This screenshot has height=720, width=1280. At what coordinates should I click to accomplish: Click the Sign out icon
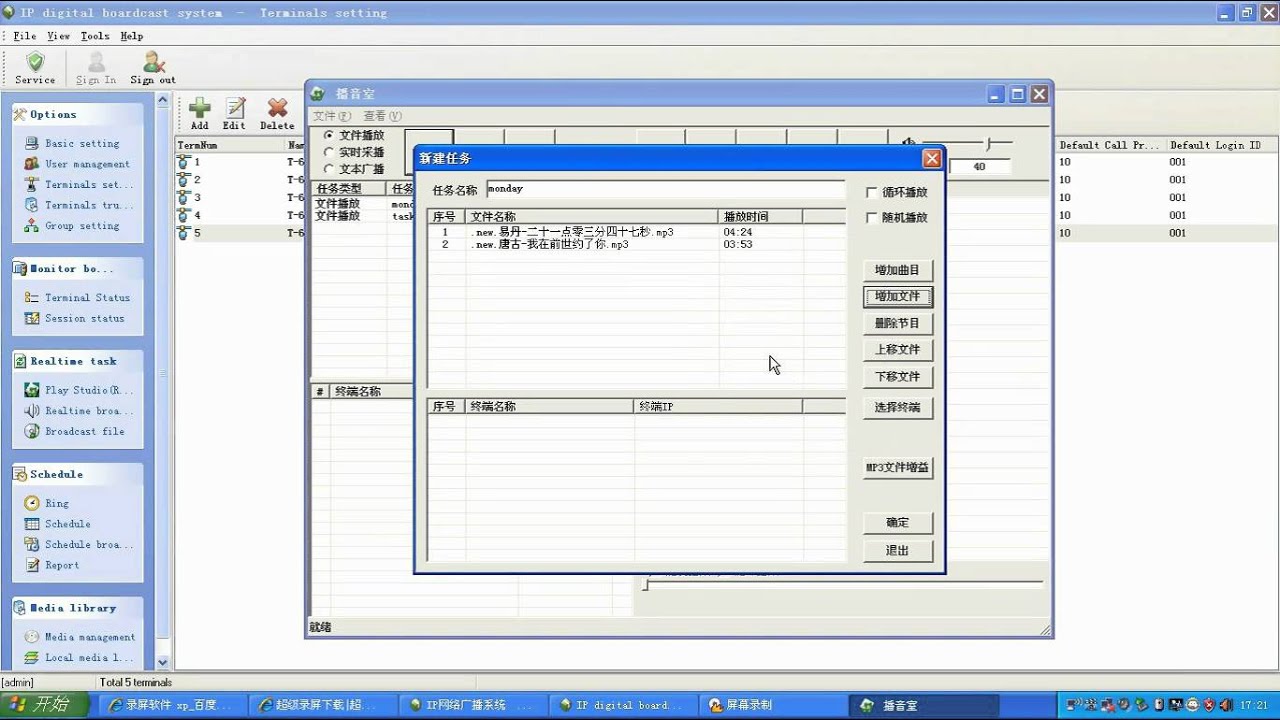point(153,62)
